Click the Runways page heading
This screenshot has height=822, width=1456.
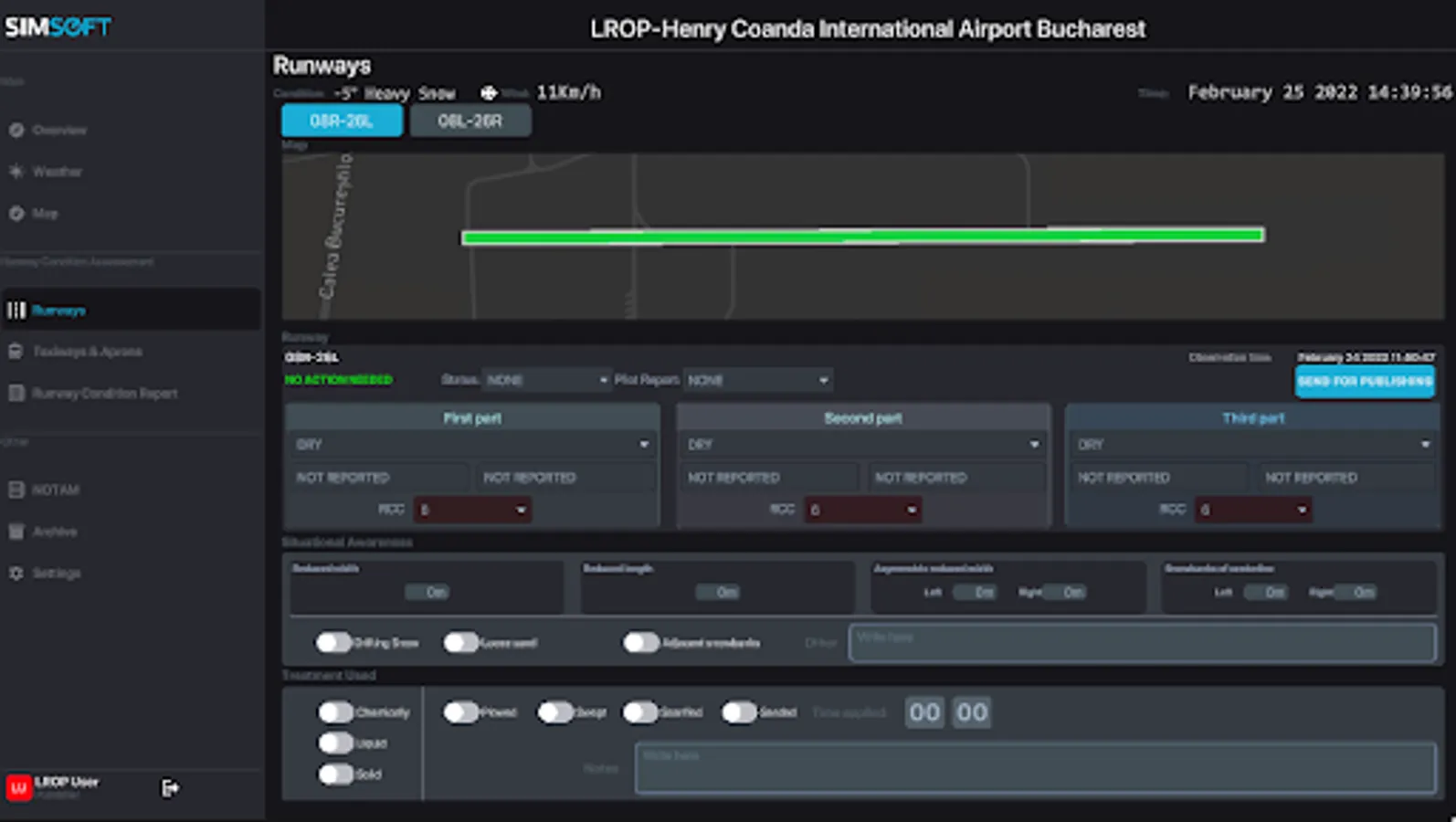(322, 66)
